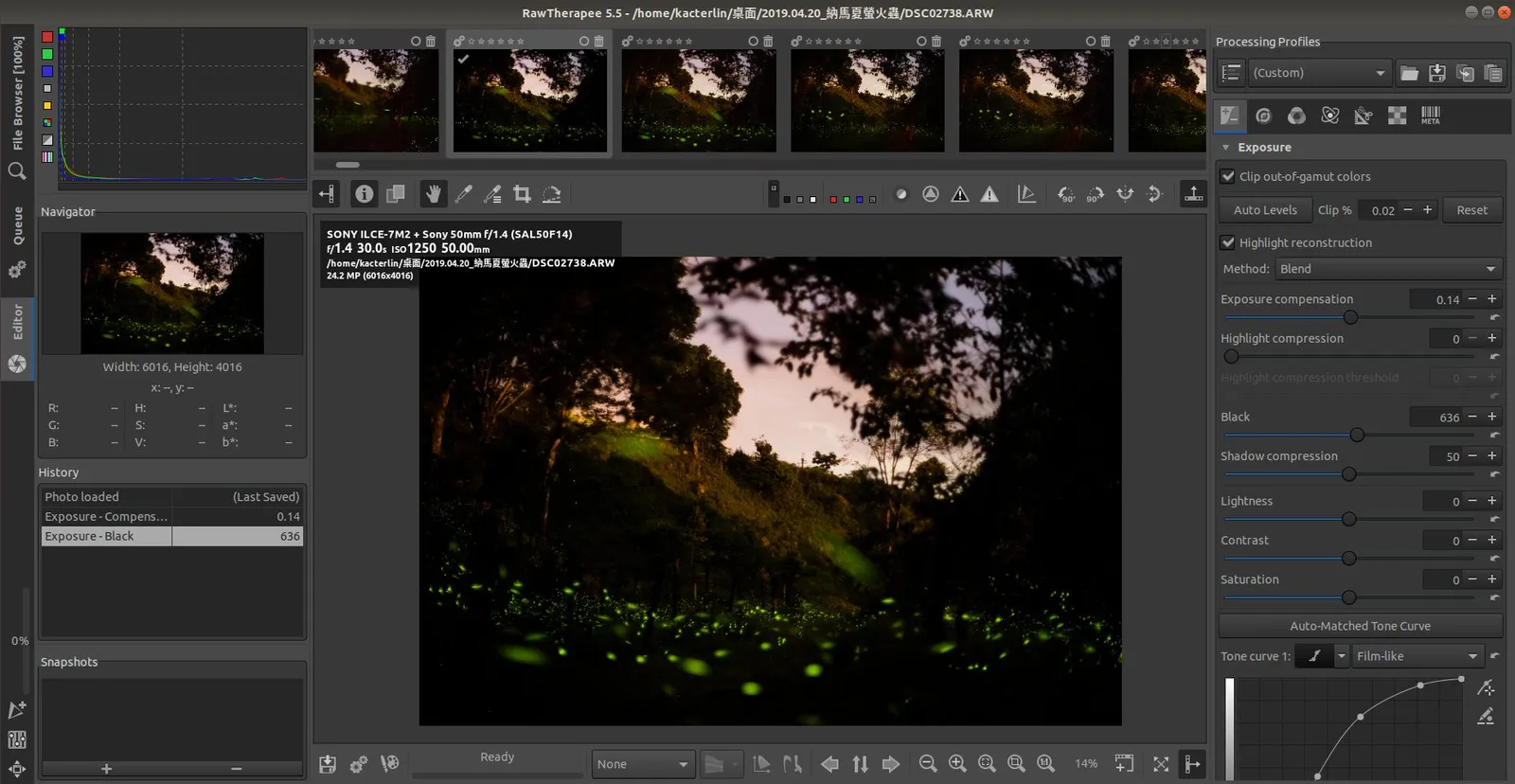
Task: Uncheck Highlight reconstruction
Action: (x=1228, y=242)
